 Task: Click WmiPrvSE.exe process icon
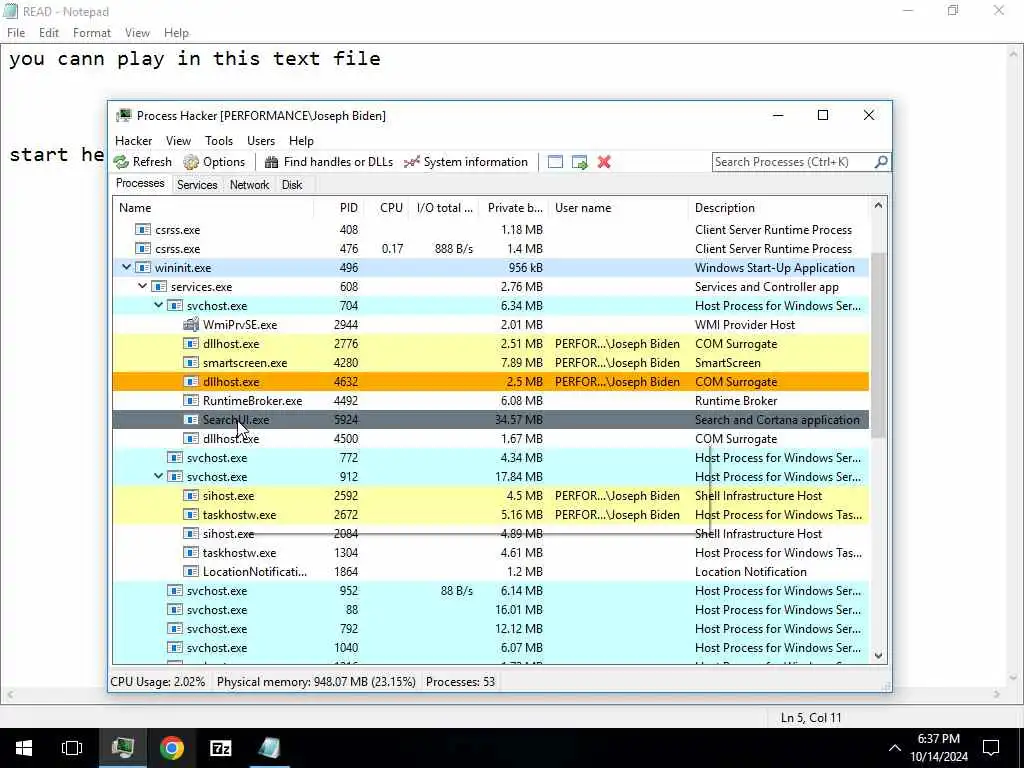191,325
